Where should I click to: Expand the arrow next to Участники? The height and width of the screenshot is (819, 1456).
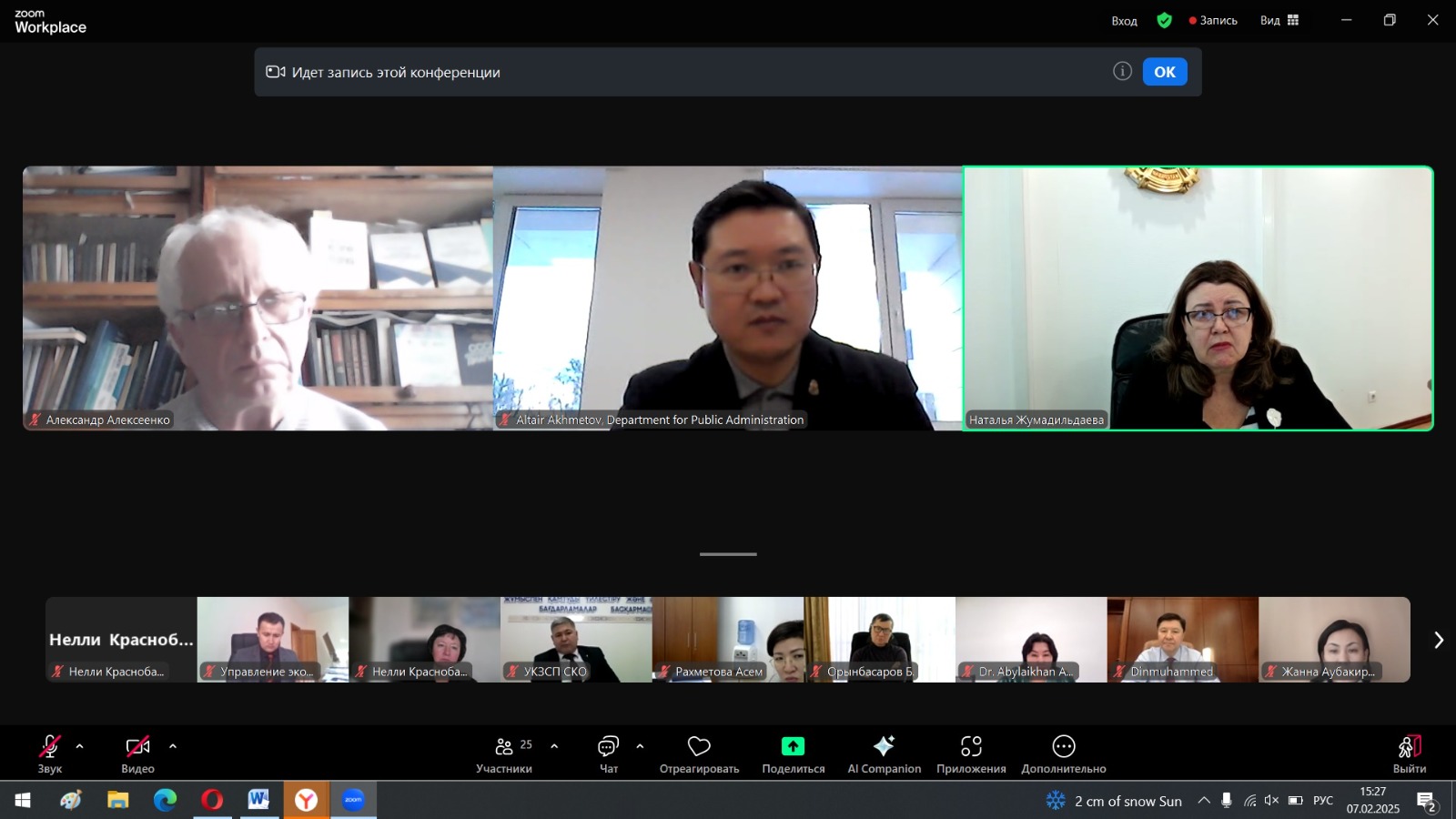pos(554,746)
